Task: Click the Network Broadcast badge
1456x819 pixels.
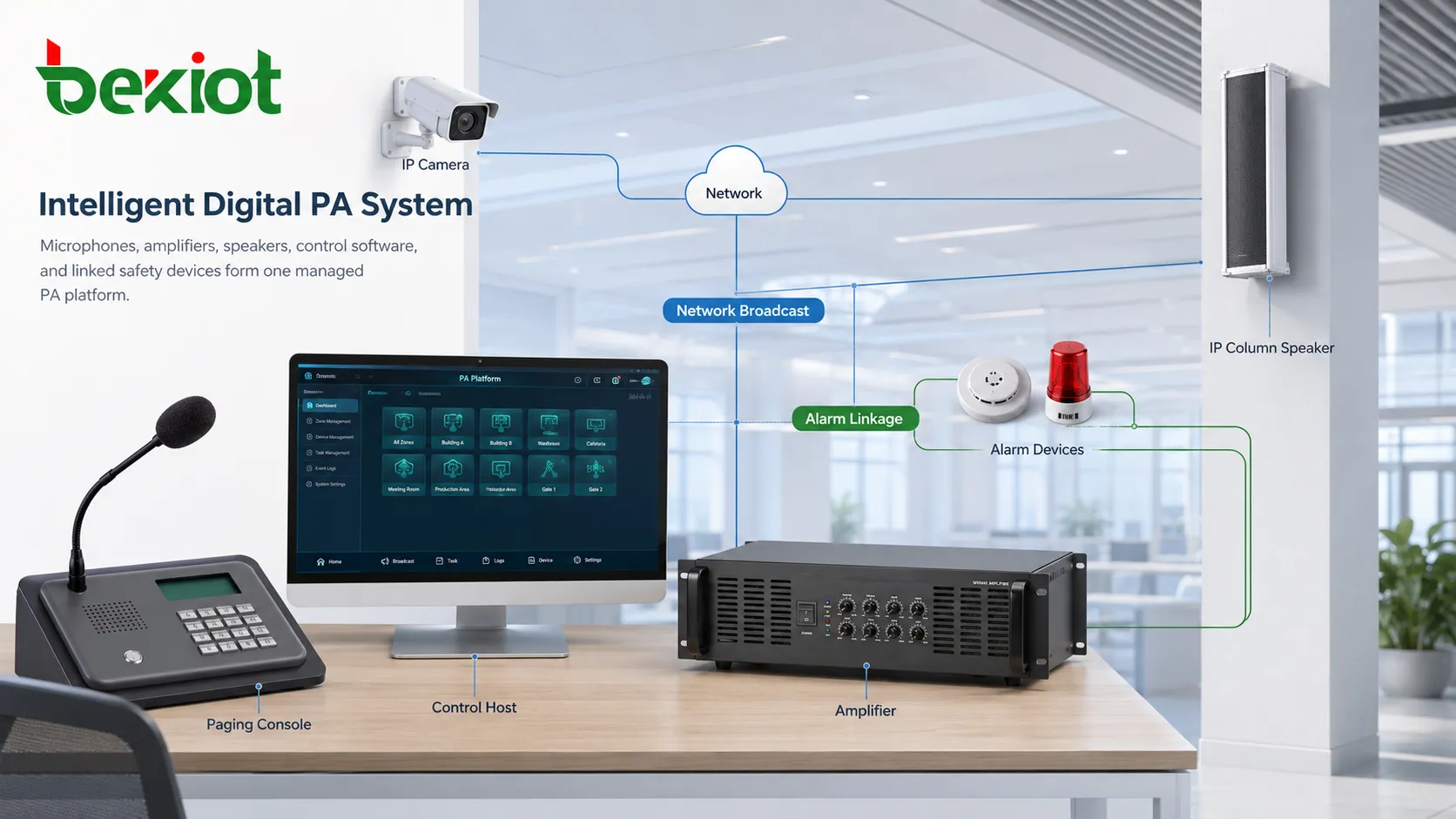Action: [x=743, y=311]
